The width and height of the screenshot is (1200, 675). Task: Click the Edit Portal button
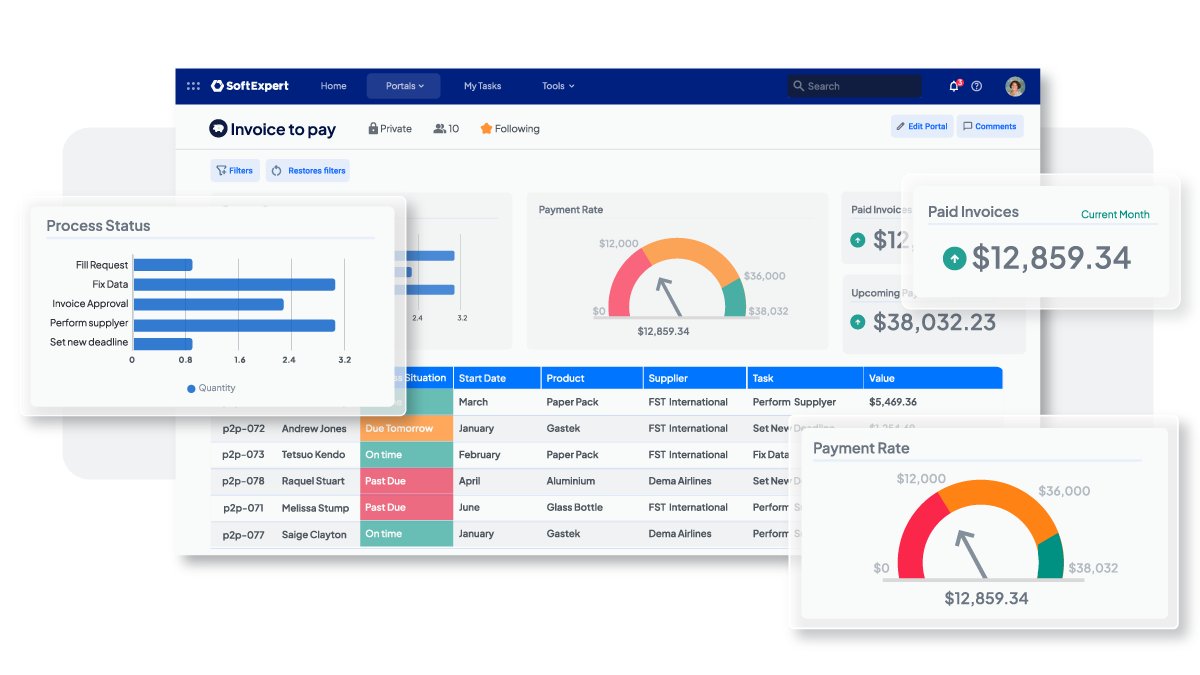[921, 126]
